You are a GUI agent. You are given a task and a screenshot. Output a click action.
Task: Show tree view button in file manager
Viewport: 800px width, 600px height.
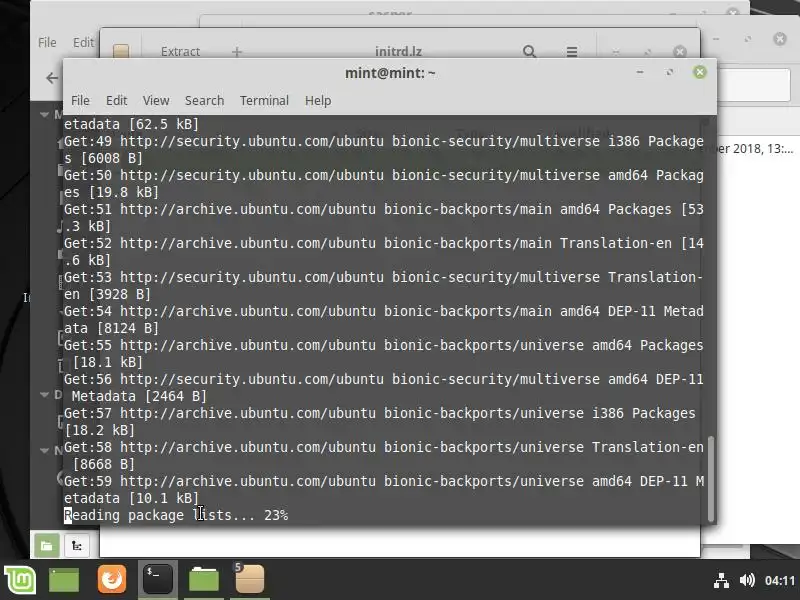coord(77,546)
